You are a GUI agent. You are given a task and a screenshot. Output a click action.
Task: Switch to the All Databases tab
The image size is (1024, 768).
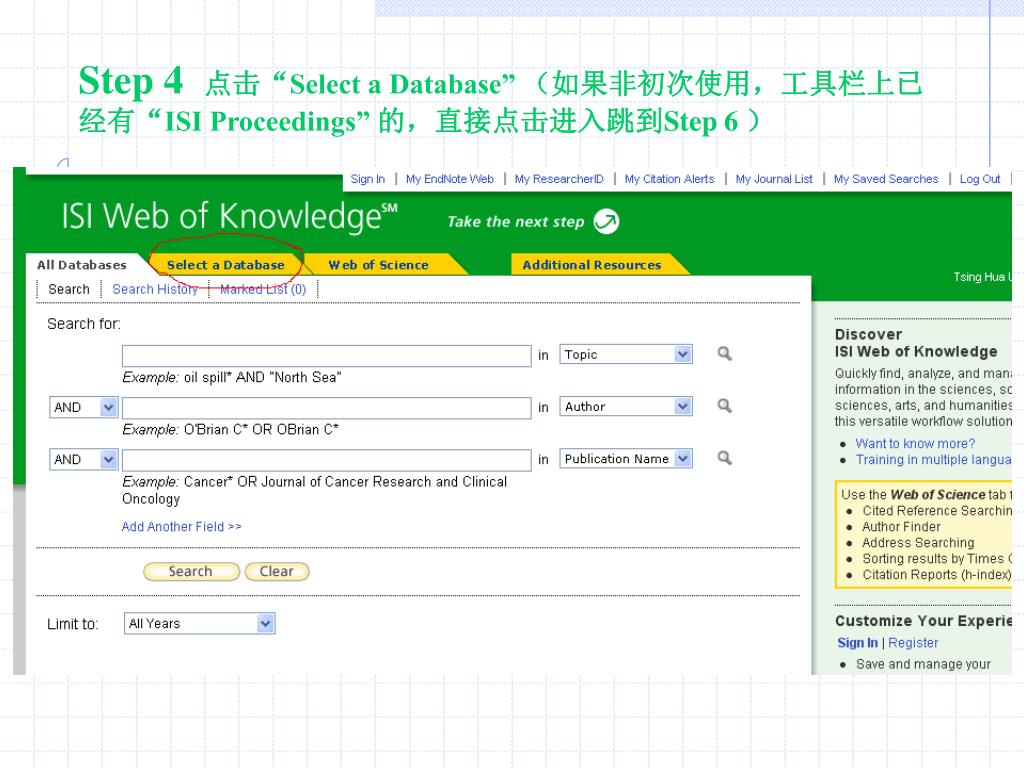tap(82, 264)
